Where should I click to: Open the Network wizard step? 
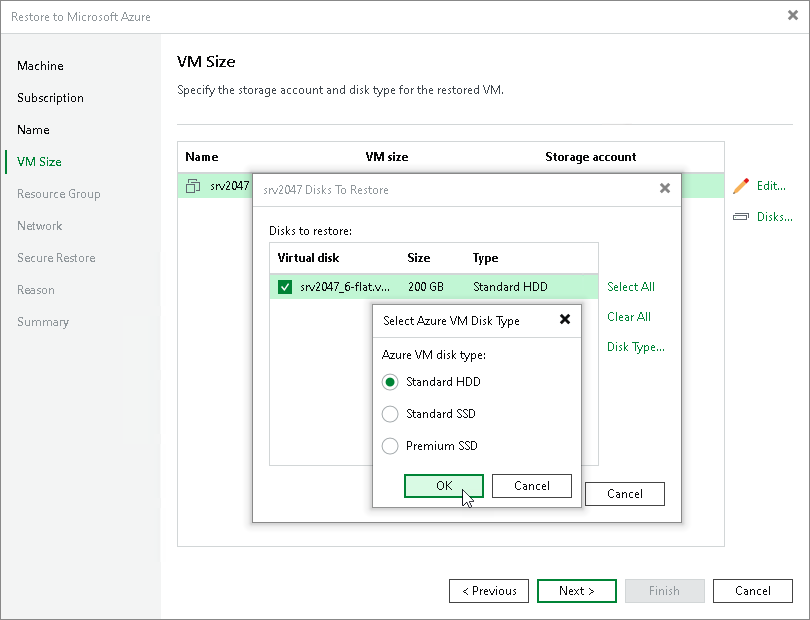pyautogui.click(x=39, y=226)
